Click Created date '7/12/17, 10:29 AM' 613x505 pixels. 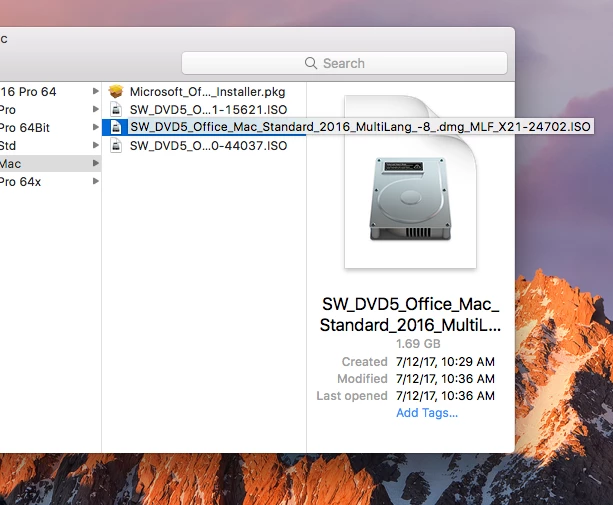pos(445,362)
